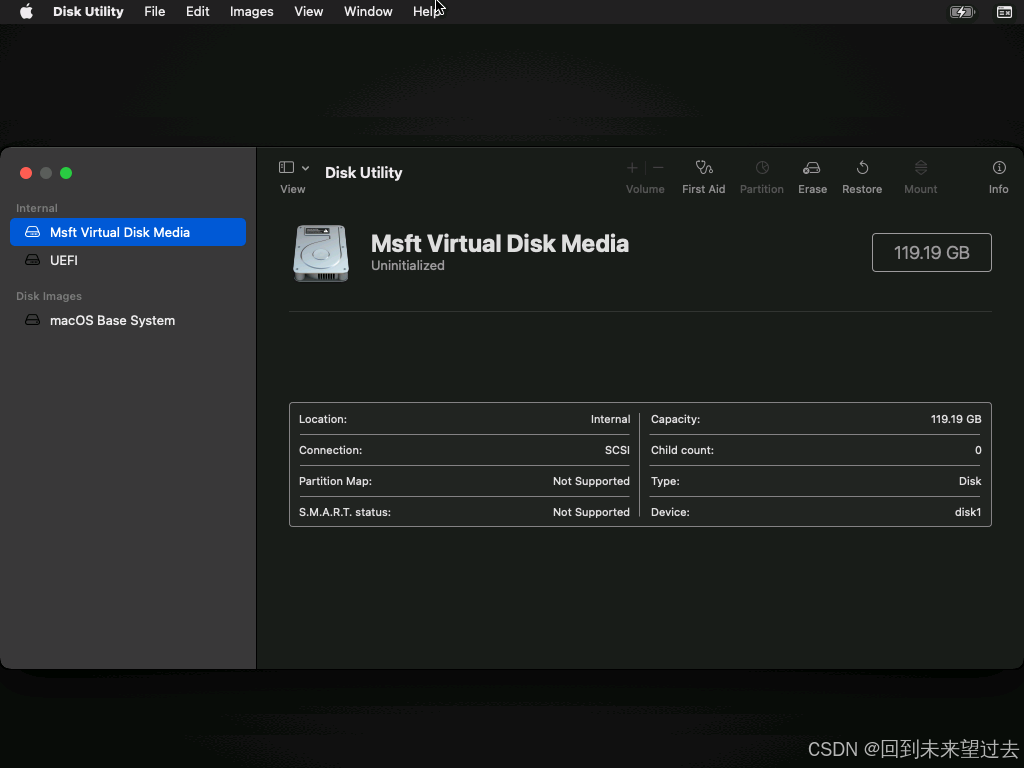Click the Partition Map Not Supported value
The height and width of the screenshot is (768, 1024).
click(591, 481)
